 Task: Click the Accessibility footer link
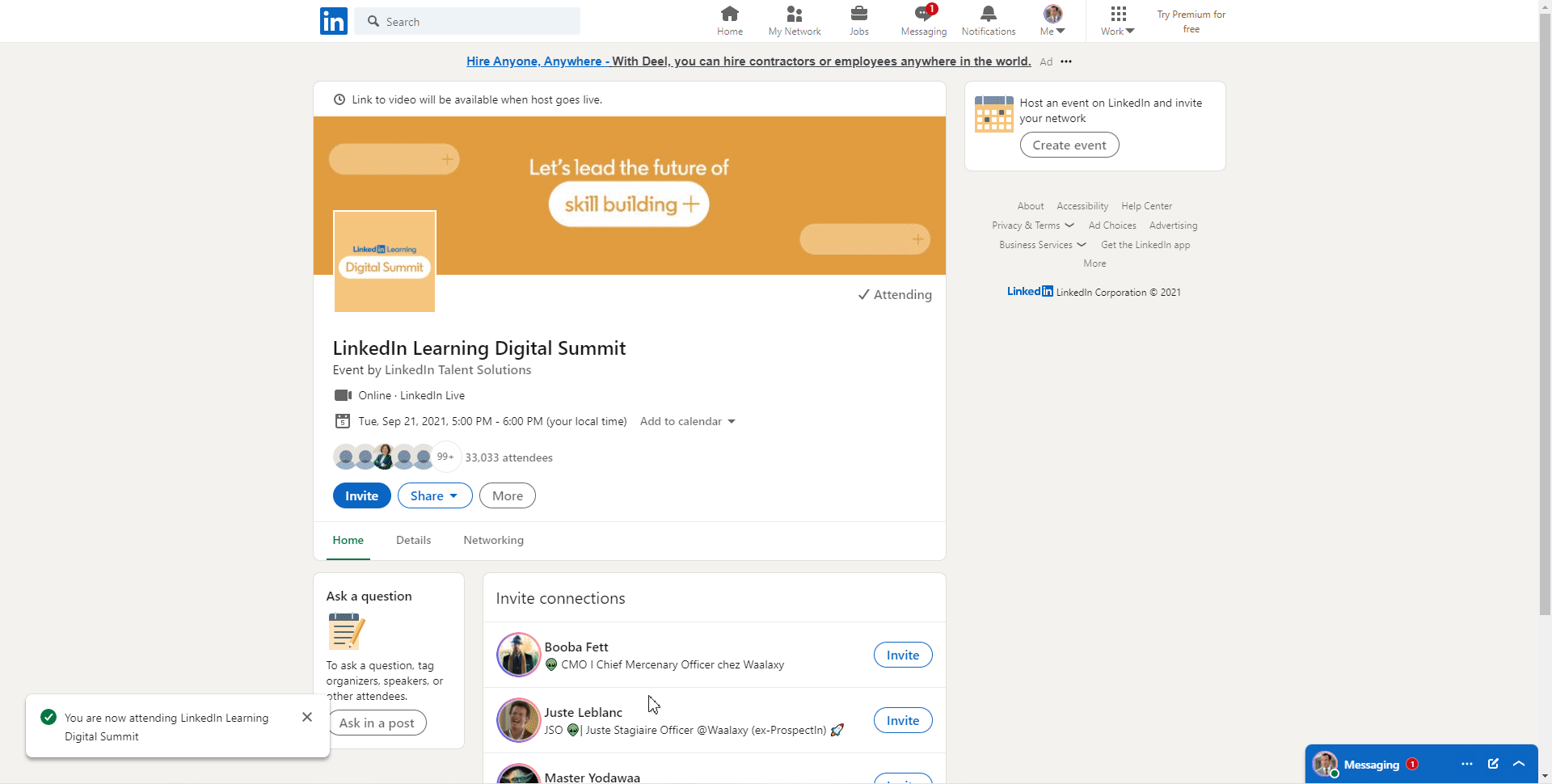click(x=1082, y=206)
